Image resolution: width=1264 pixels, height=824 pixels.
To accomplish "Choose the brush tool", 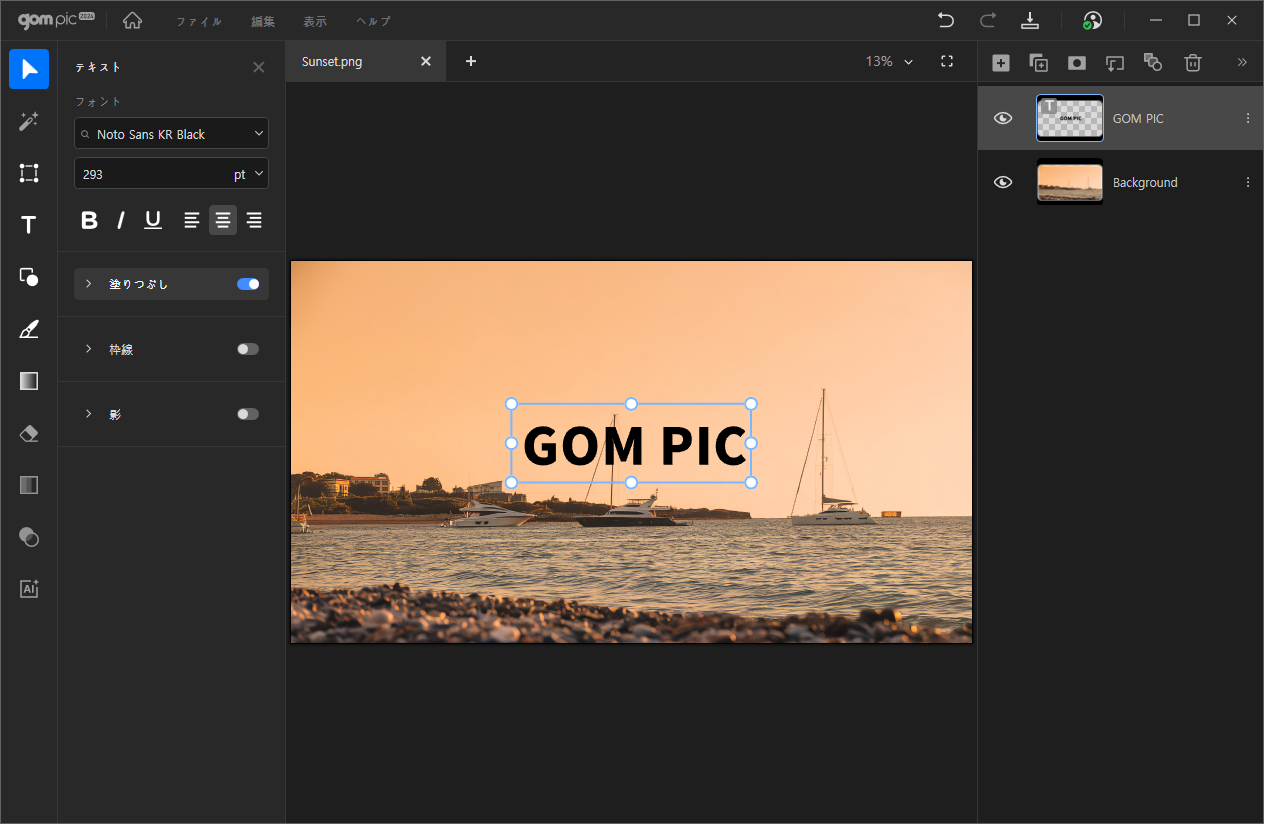I will (x=29, y=329).
